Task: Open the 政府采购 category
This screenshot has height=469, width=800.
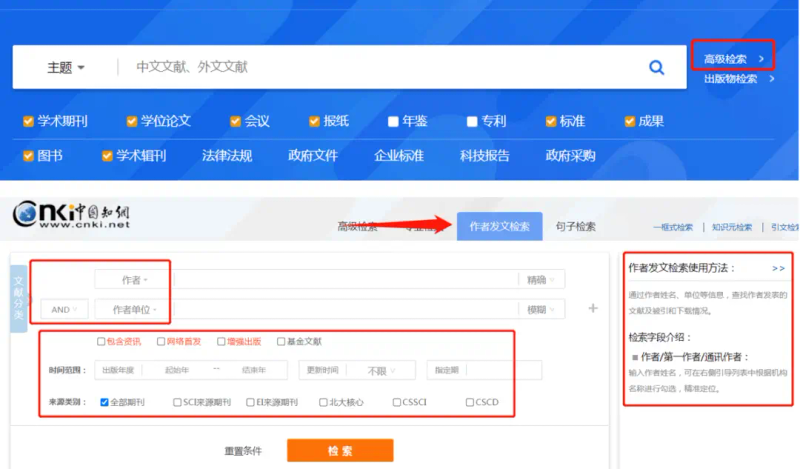Action: (570, 156)
